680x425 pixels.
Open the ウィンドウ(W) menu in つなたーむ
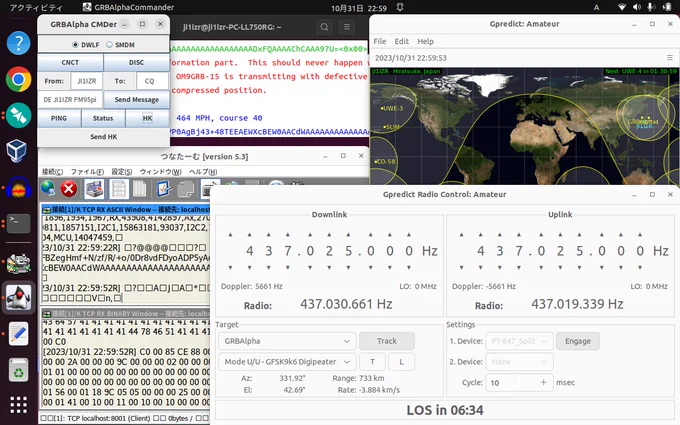pos(160,172)
